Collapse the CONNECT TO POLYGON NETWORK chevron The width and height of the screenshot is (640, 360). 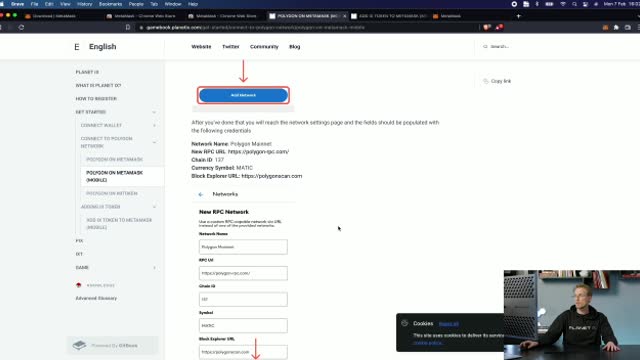pyautogui.click(x=154, y=142)
